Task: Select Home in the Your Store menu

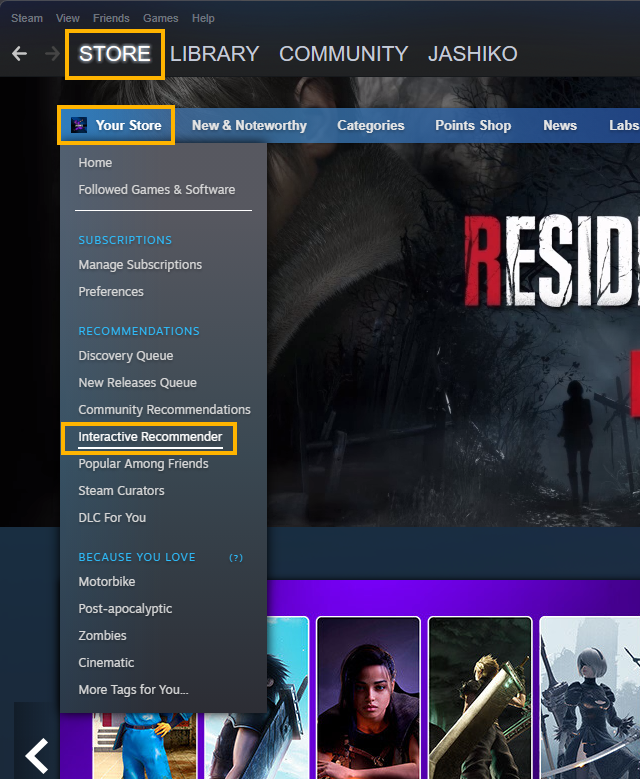Action: [x=95, y=163]
